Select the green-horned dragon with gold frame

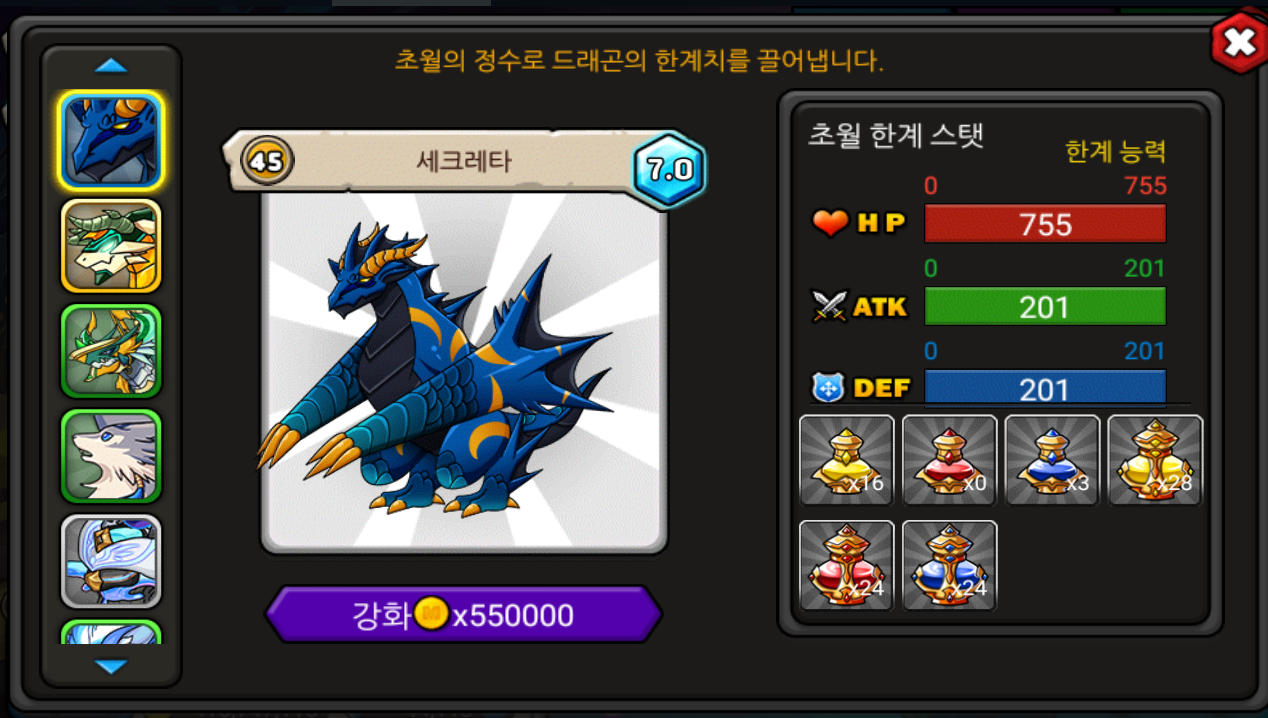point(111,245)
